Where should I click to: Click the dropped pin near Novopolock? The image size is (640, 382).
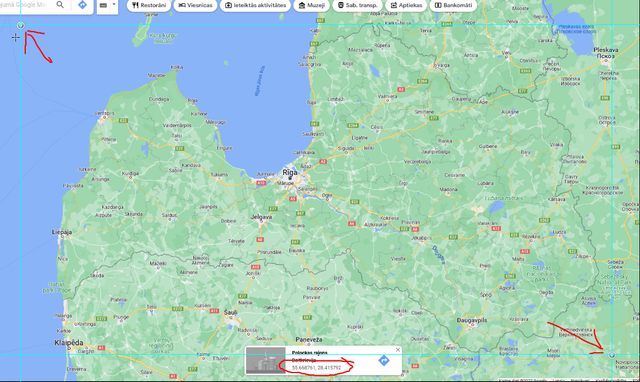click(611, 355)
